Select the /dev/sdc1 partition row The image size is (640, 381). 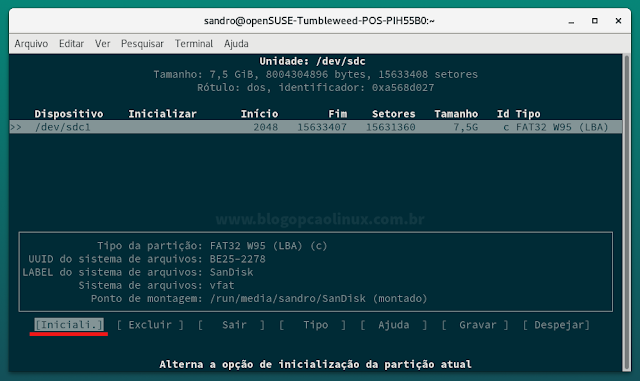coord(316,127)
